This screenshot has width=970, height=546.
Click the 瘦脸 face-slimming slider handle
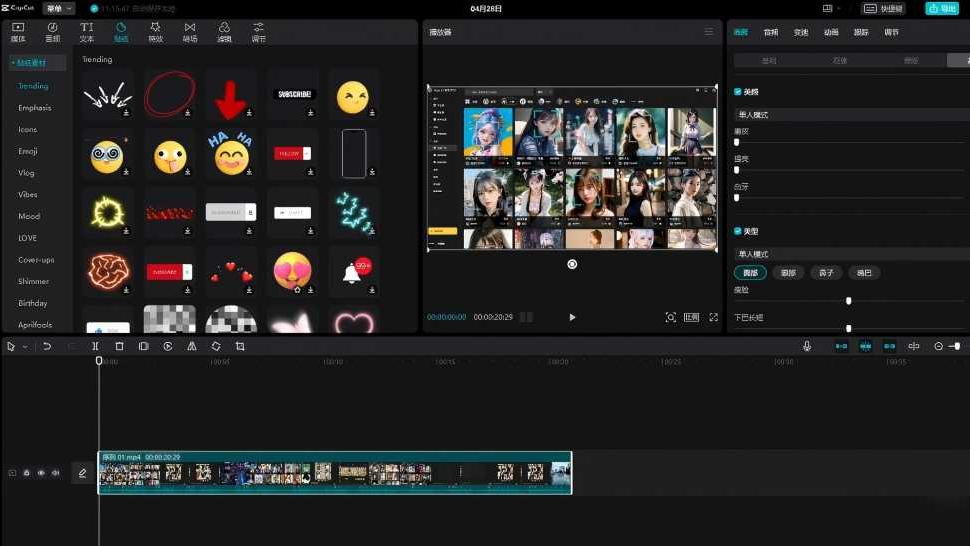coord(849,300)
